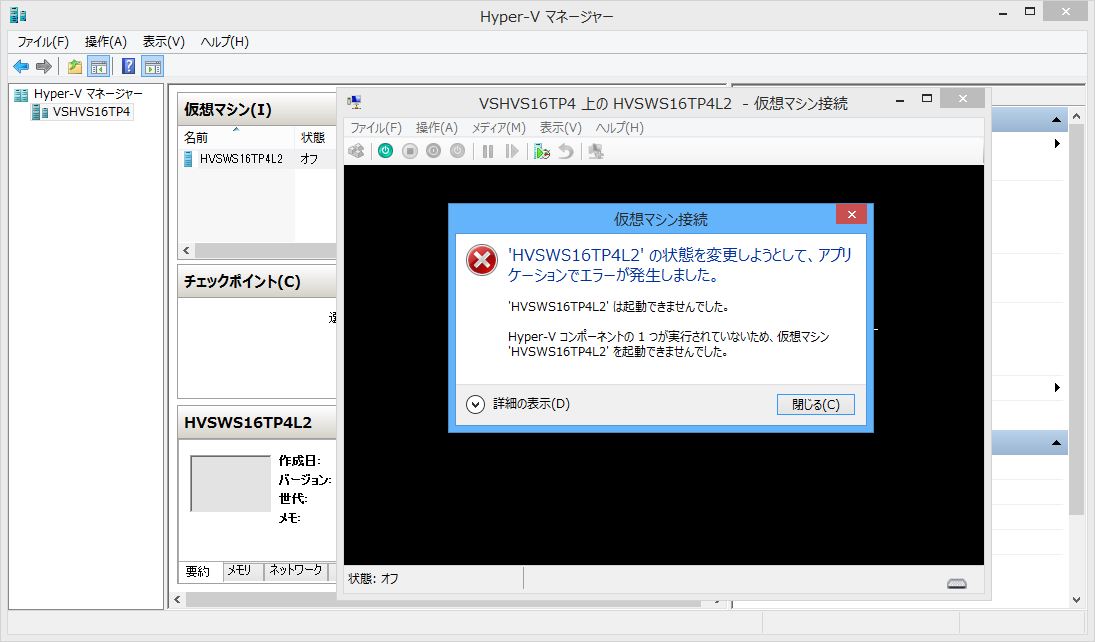1095x642 pixels.
Task: Open the lower Actions pane submenu arrow
Action: pos(1057,388)
